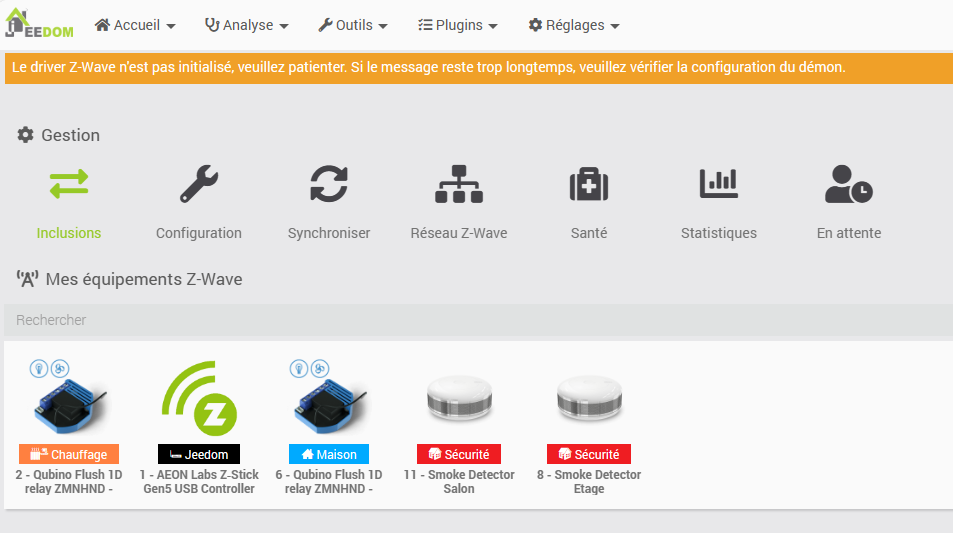Screen dimensions: 953x533
Task: Open the Santé medical kit icon
Action: pyautogui.click(x=589, y=184)
